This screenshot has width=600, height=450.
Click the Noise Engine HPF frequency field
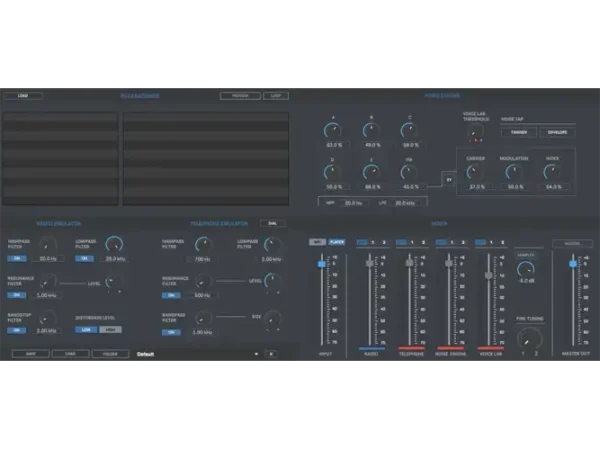[x=353, y=203]
